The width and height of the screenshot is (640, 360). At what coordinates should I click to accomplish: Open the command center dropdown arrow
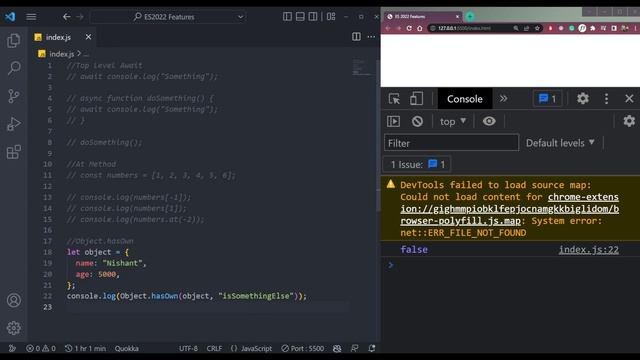(240, 17)
